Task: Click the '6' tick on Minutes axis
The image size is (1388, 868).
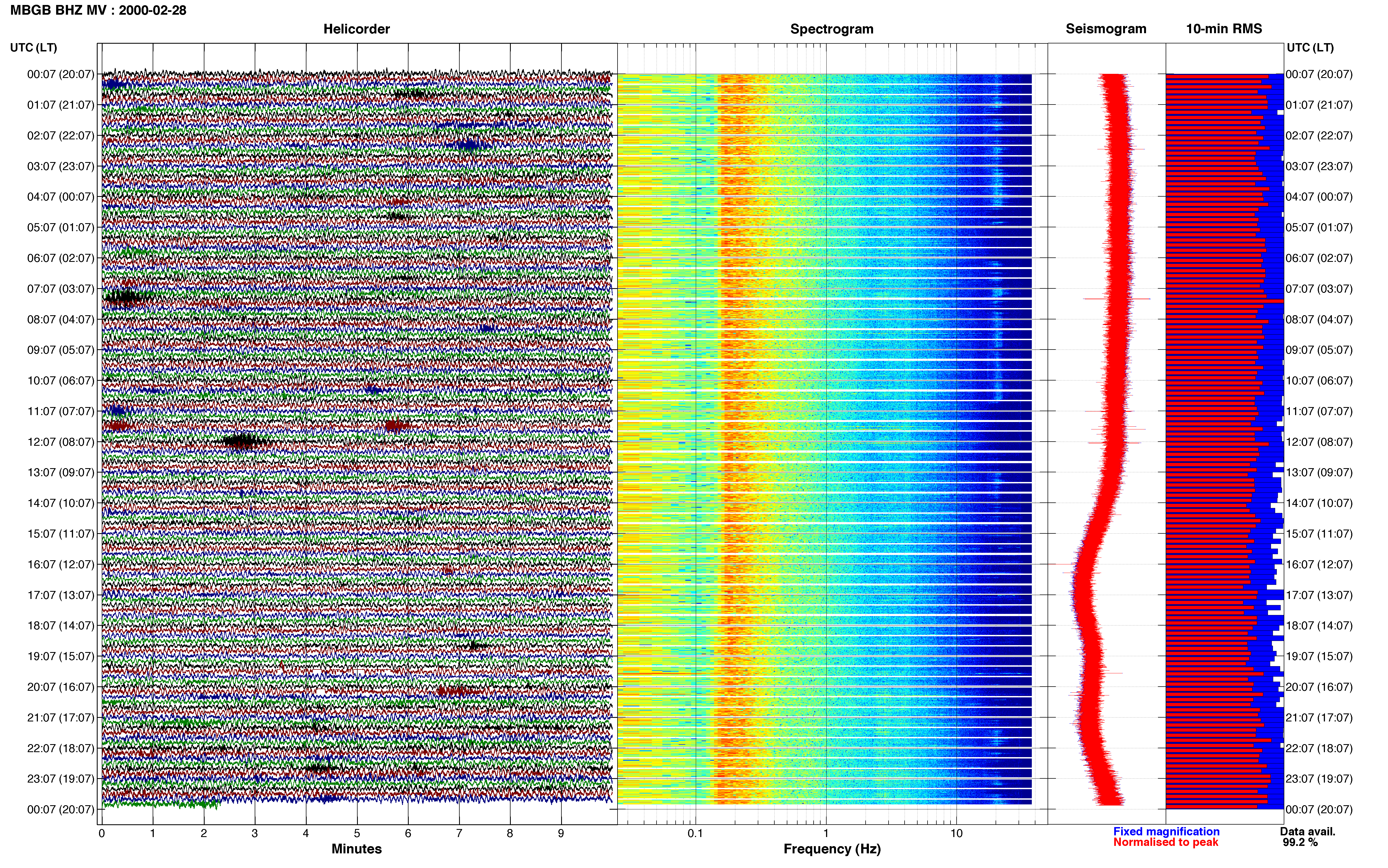Action: click(408, 833)
